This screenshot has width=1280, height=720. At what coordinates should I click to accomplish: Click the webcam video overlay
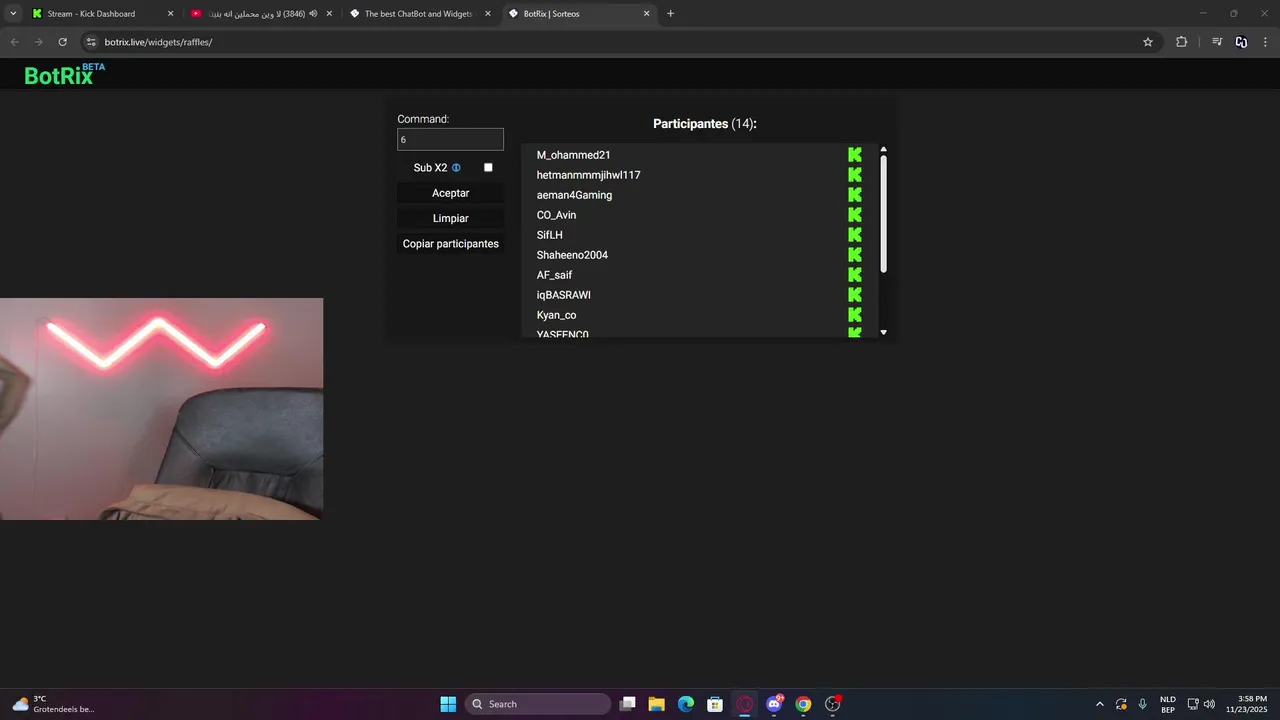click(x=161, y=409)
